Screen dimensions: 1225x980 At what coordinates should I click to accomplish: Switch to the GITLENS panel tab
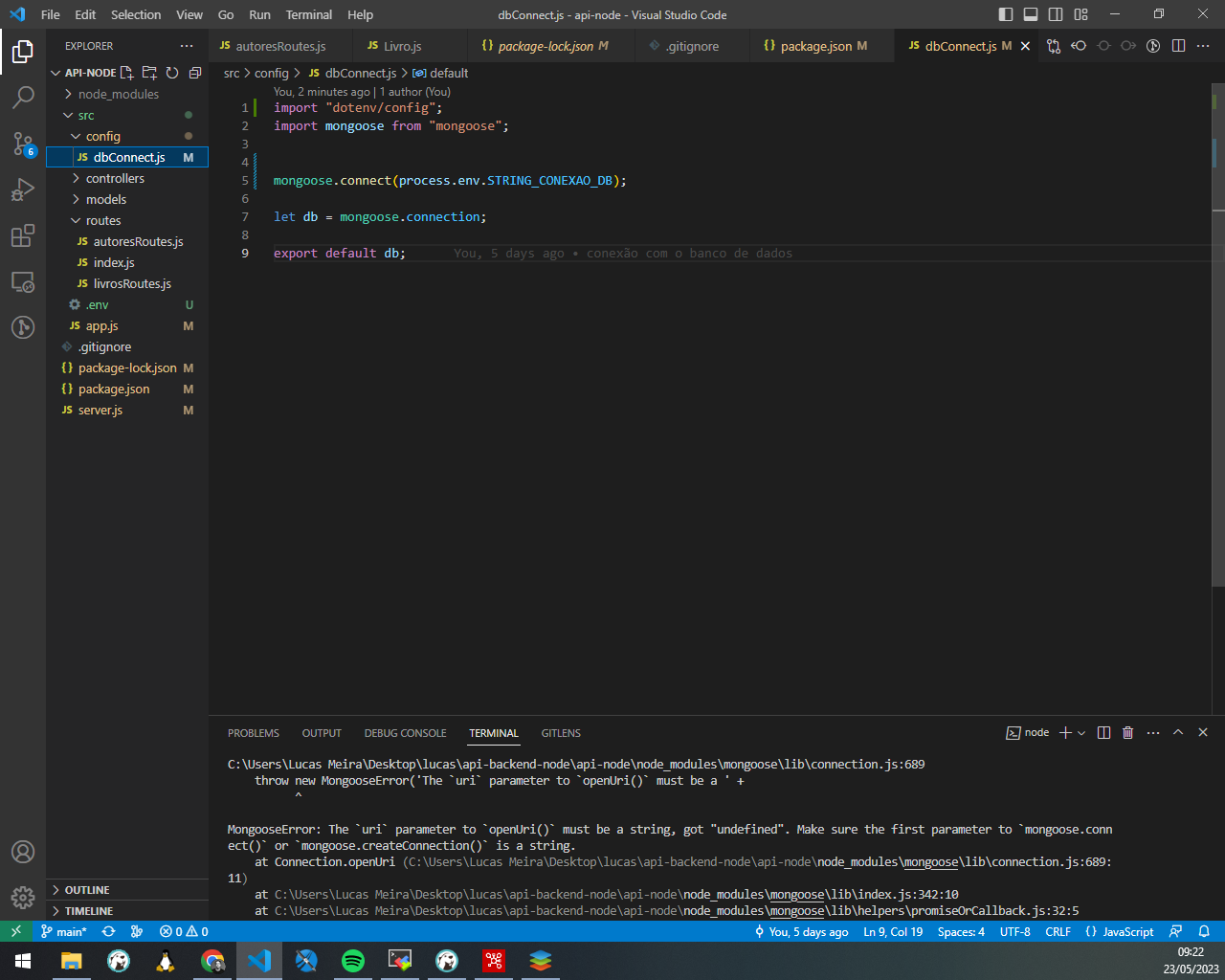tap(561, 733)
